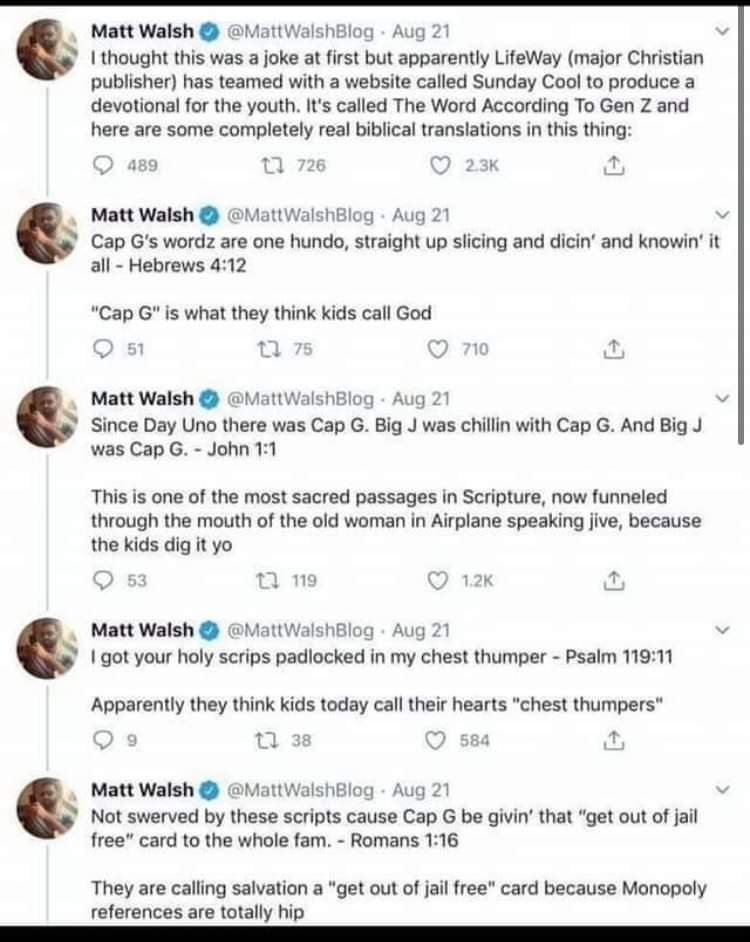The image size is (750, 942).
Task: Open more-options chevron on John 1:1 tweet
Action: pos(724,399)
